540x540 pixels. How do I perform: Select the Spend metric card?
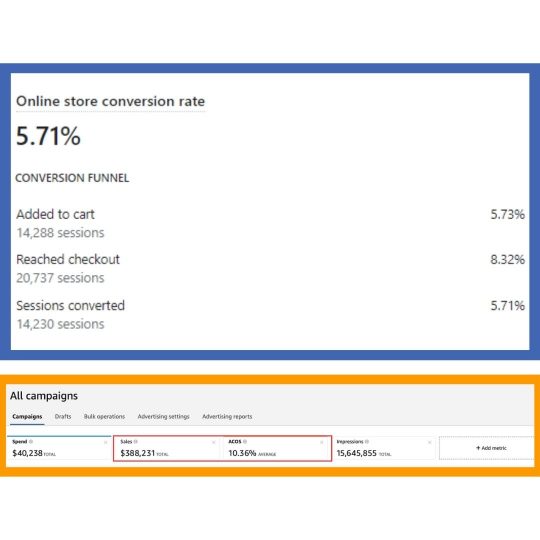(59, 448)
